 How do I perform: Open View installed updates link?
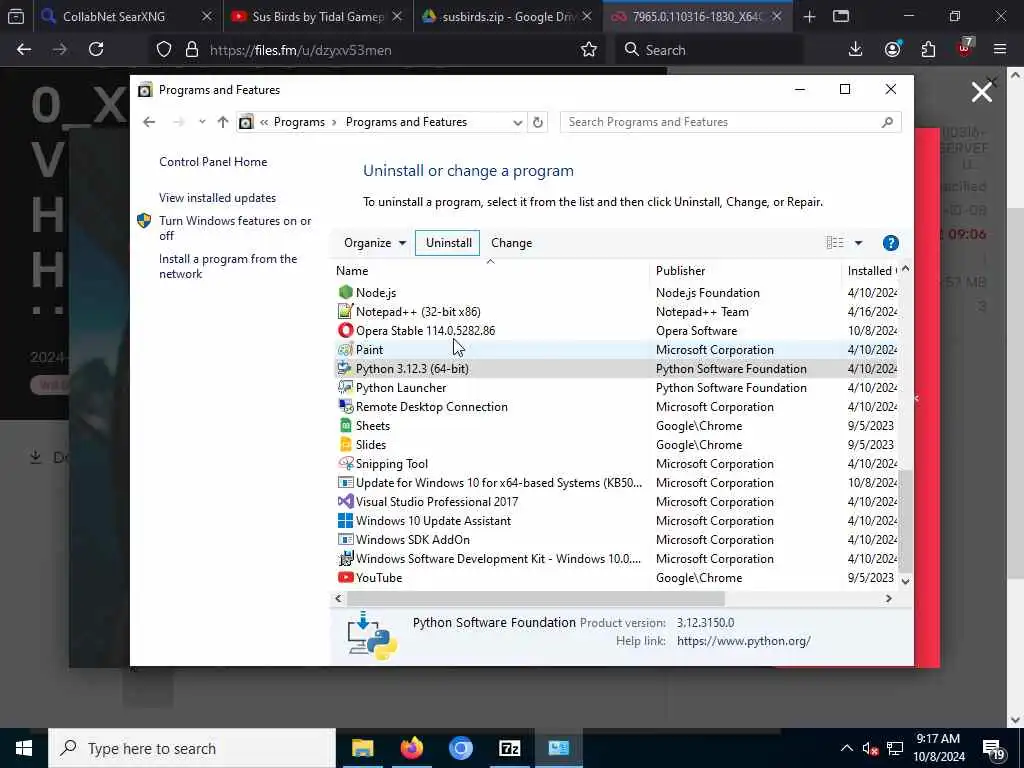(x=217, y=198)
